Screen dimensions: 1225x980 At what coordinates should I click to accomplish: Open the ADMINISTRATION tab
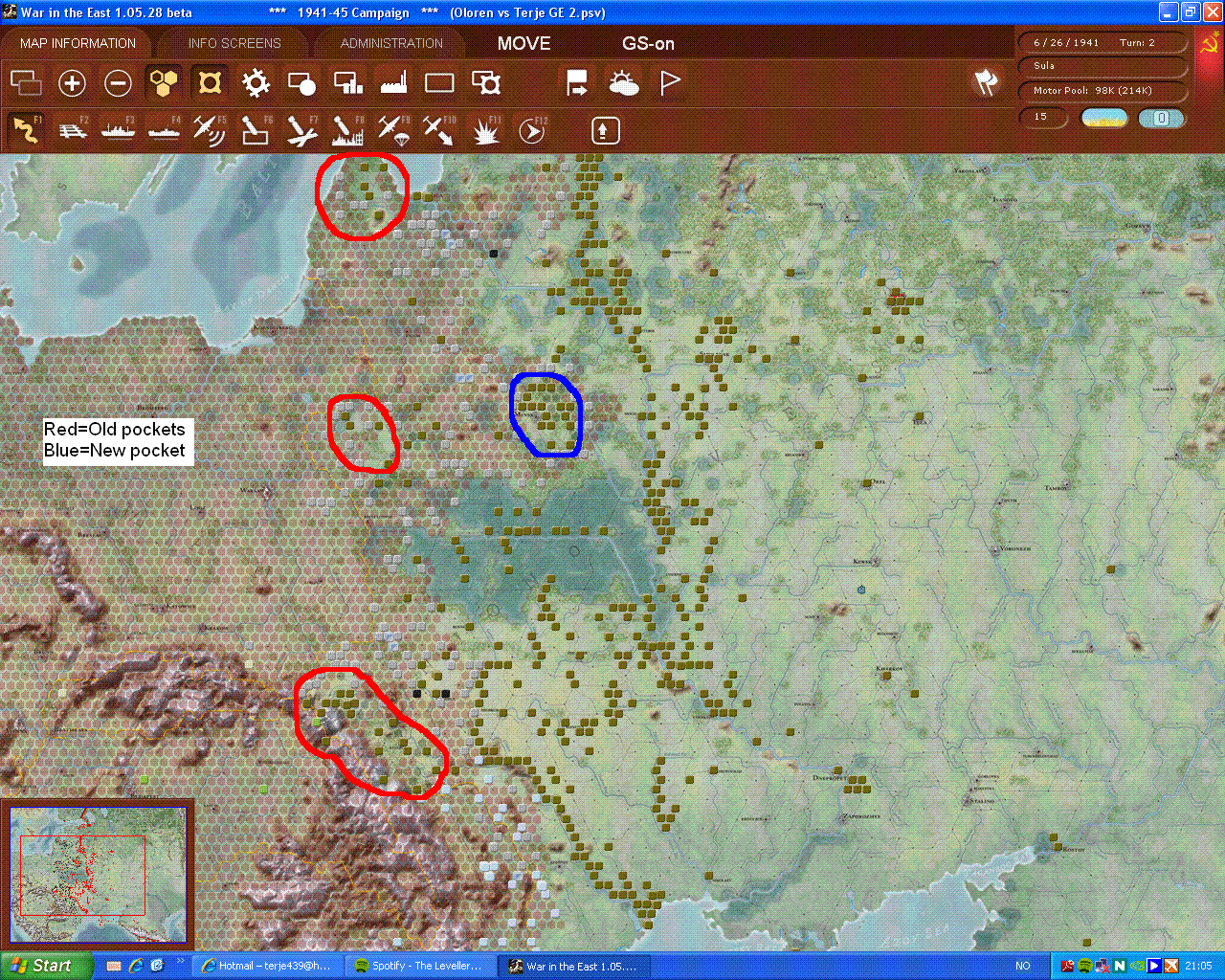click(x=391, y=43)
